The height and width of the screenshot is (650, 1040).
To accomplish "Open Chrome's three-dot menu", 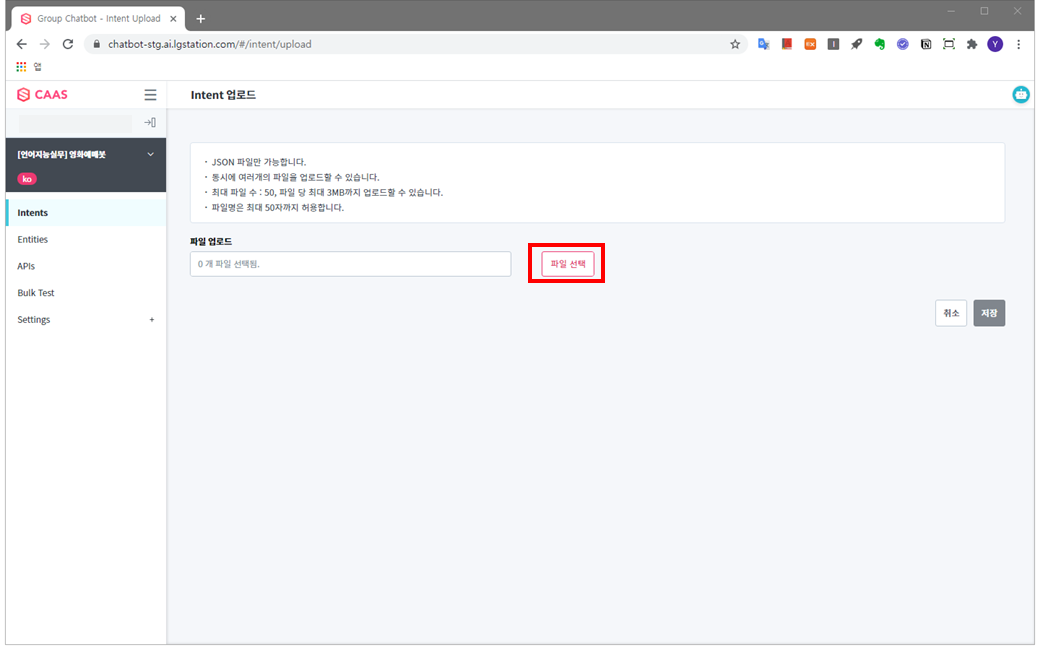I will click(1019, 44).
